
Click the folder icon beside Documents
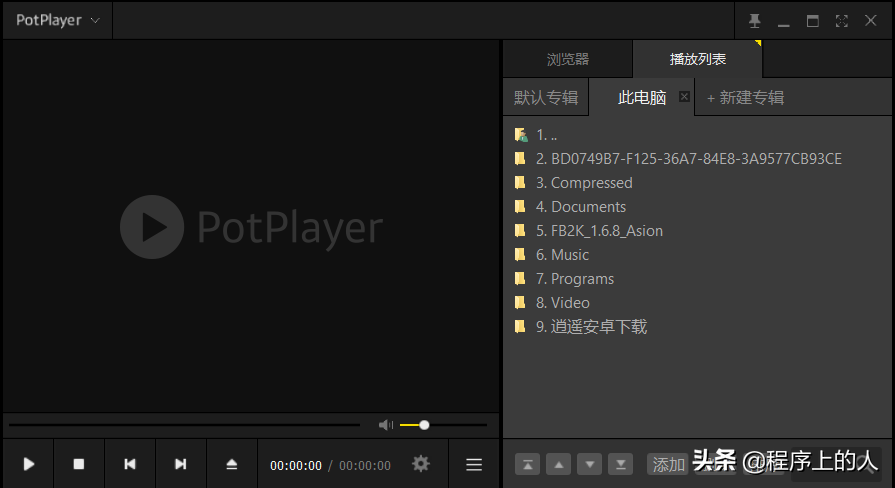[520, 206]
